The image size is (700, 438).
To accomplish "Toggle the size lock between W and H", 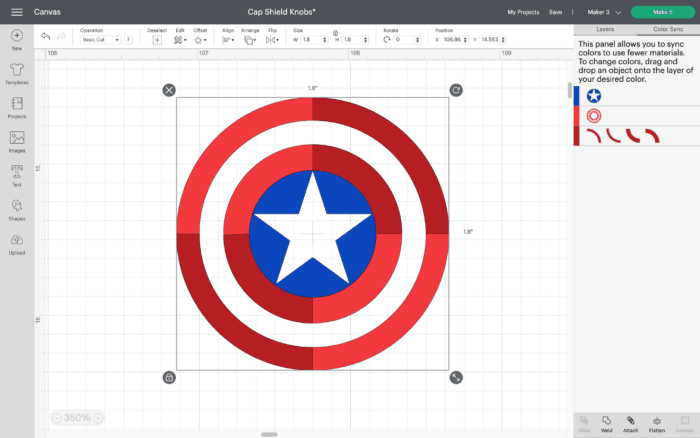I will pyautogui.click(x=334, y=31).
